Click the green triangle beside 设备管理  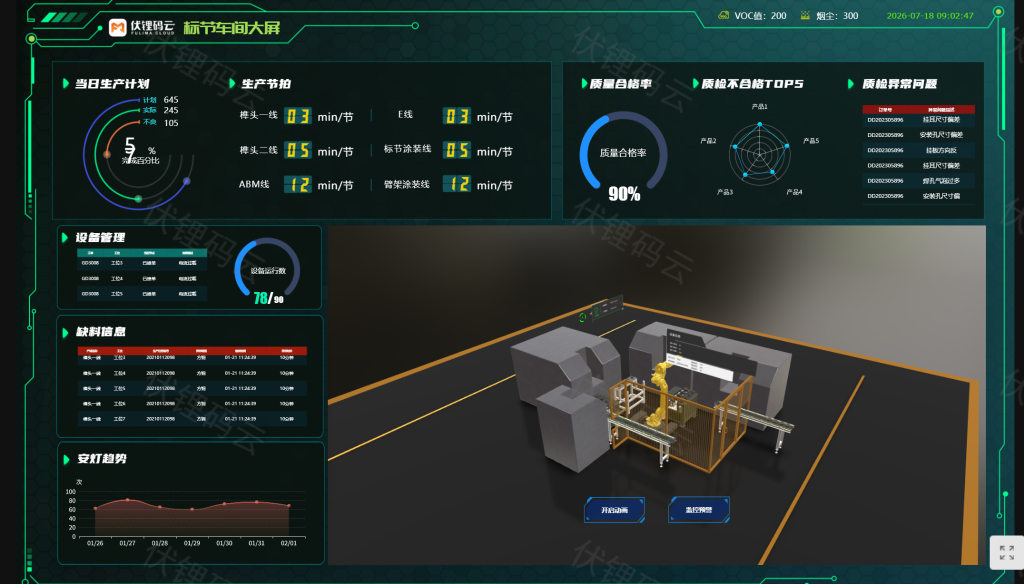click(x=65, y=238)
